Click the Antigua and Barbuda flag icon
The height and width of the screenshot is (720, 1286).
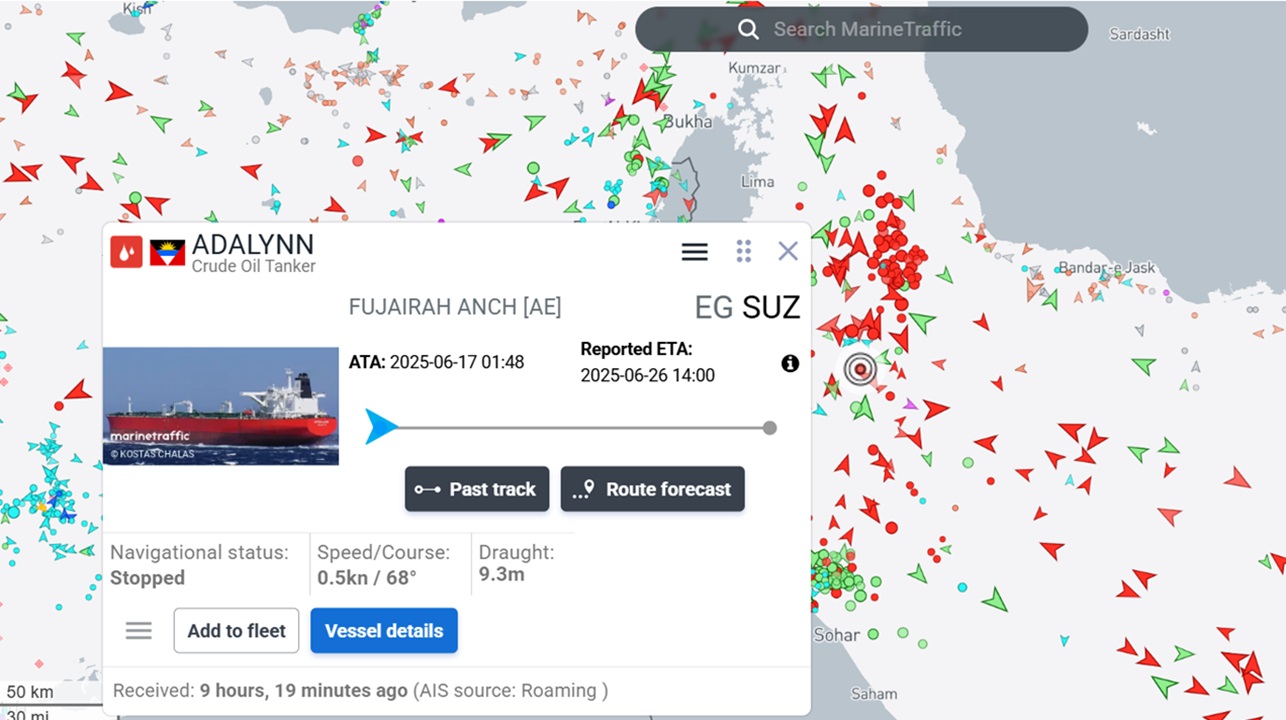(x=168, y=252)
